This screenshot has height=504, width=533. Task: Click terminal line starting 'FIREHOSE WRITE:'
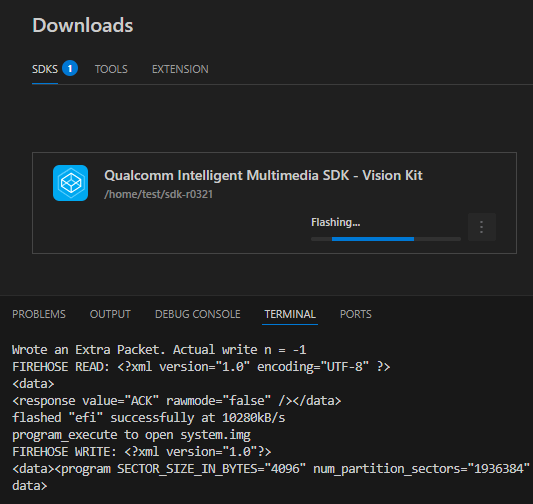[142, 452]
